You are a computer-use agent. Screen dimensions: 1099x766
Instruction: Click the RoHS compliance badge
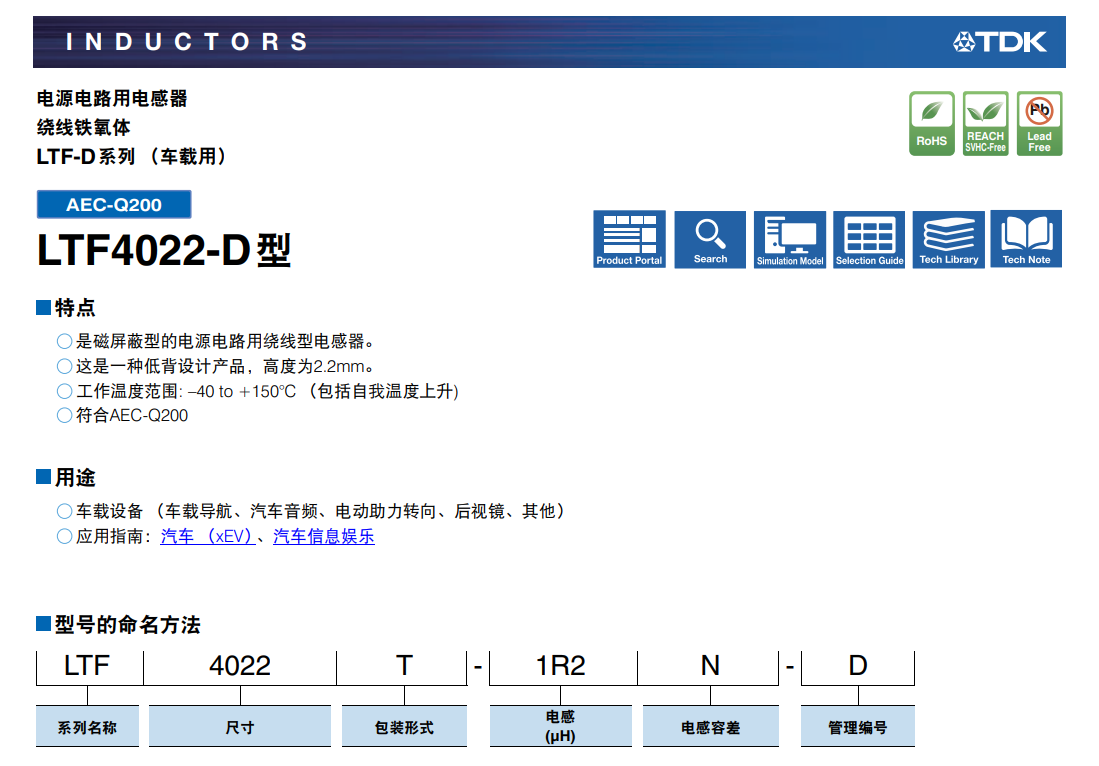point(931,123)
